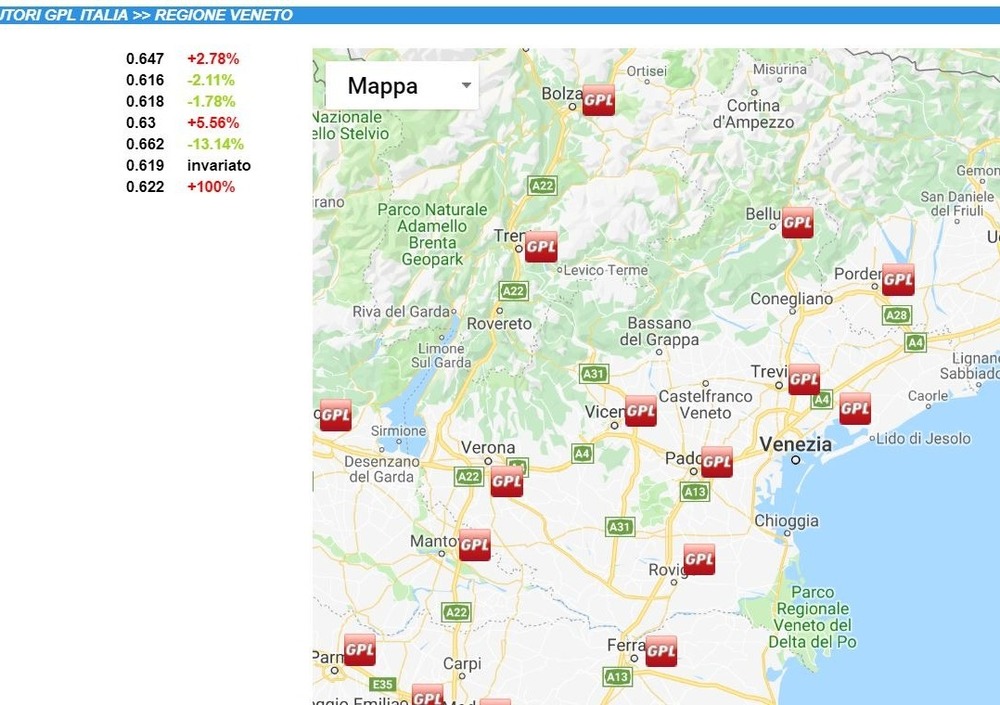Screen dimensions: 1000x705
Task: Open the GPL marker near Verona
Action: coord(507,481)
